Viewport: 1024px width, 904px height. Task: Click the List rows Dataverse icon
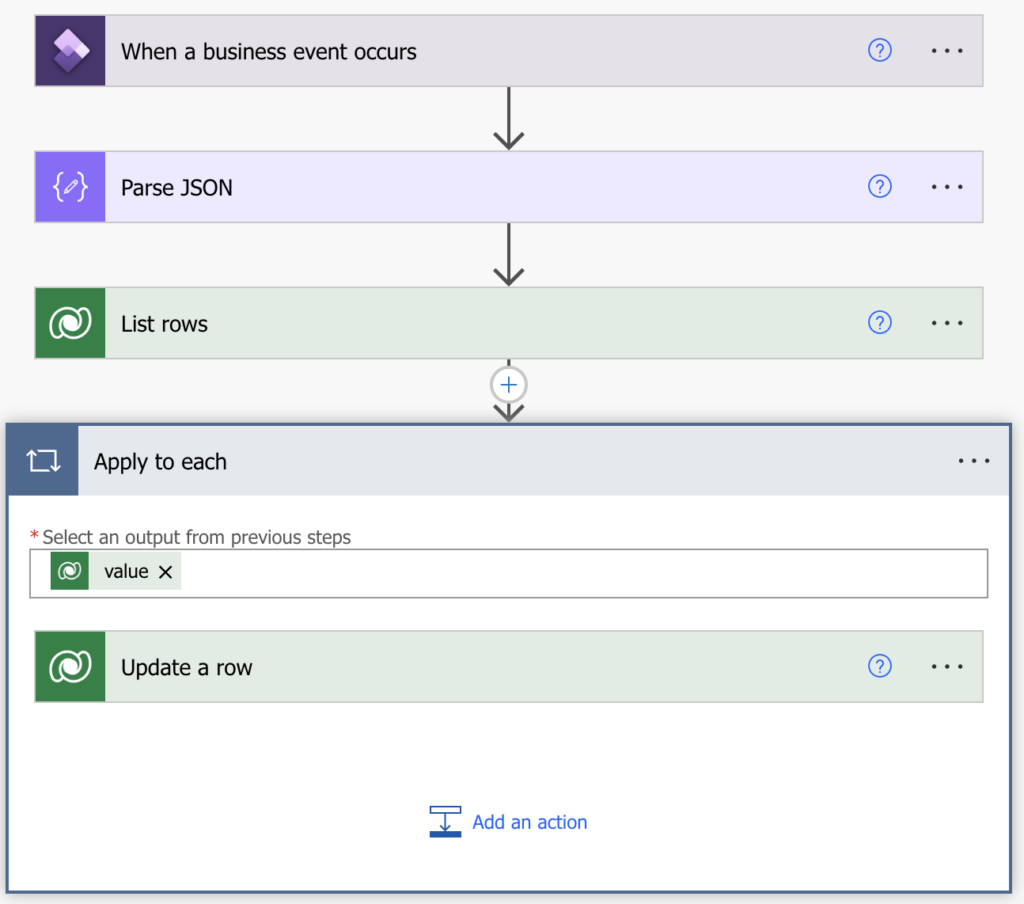tap(70, 323)
